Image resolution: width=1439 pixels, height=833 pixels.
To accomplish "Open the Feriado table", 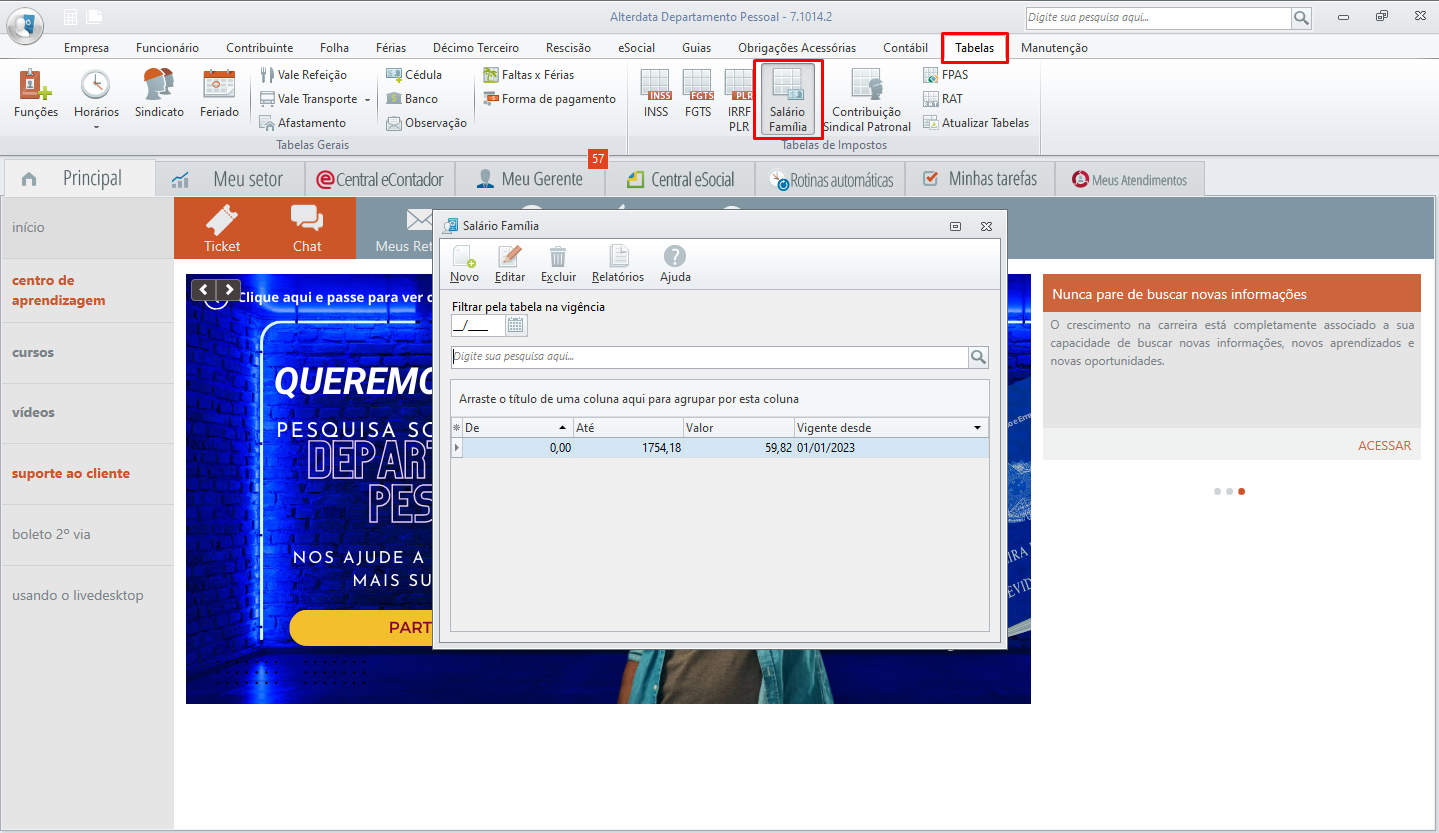I will (219, 94).
